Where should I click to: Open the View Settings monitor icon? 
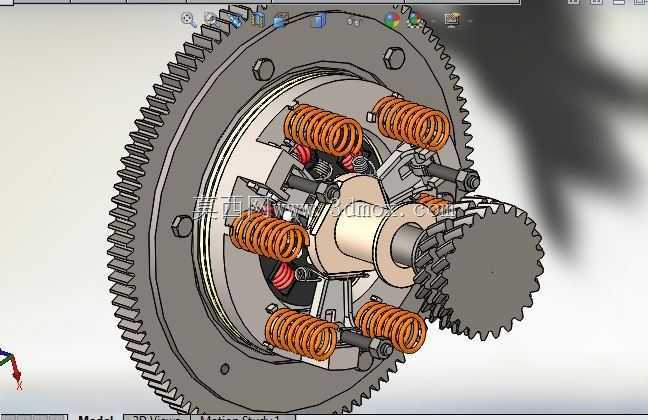click(452, 19)
